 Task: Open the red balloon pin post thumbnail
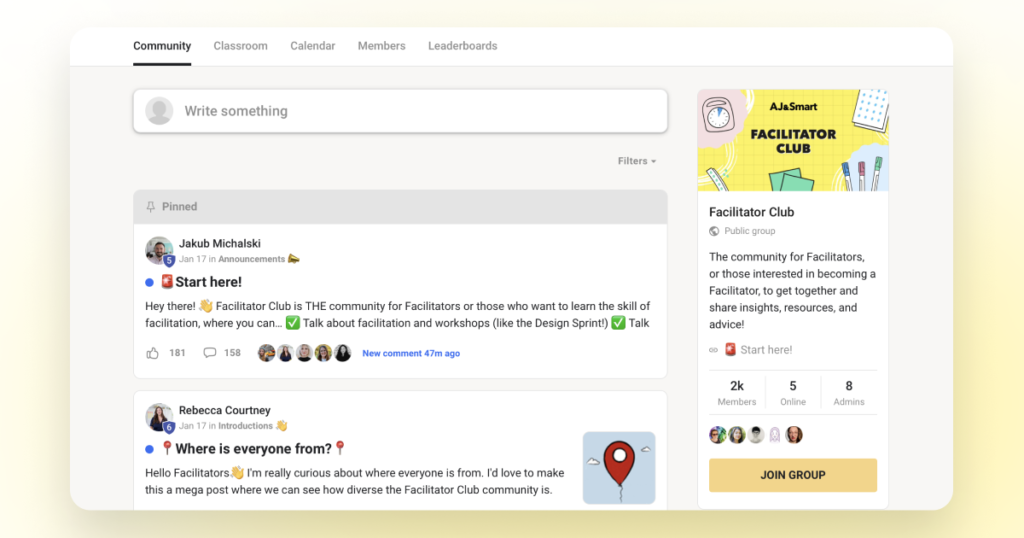pos(619,468)
